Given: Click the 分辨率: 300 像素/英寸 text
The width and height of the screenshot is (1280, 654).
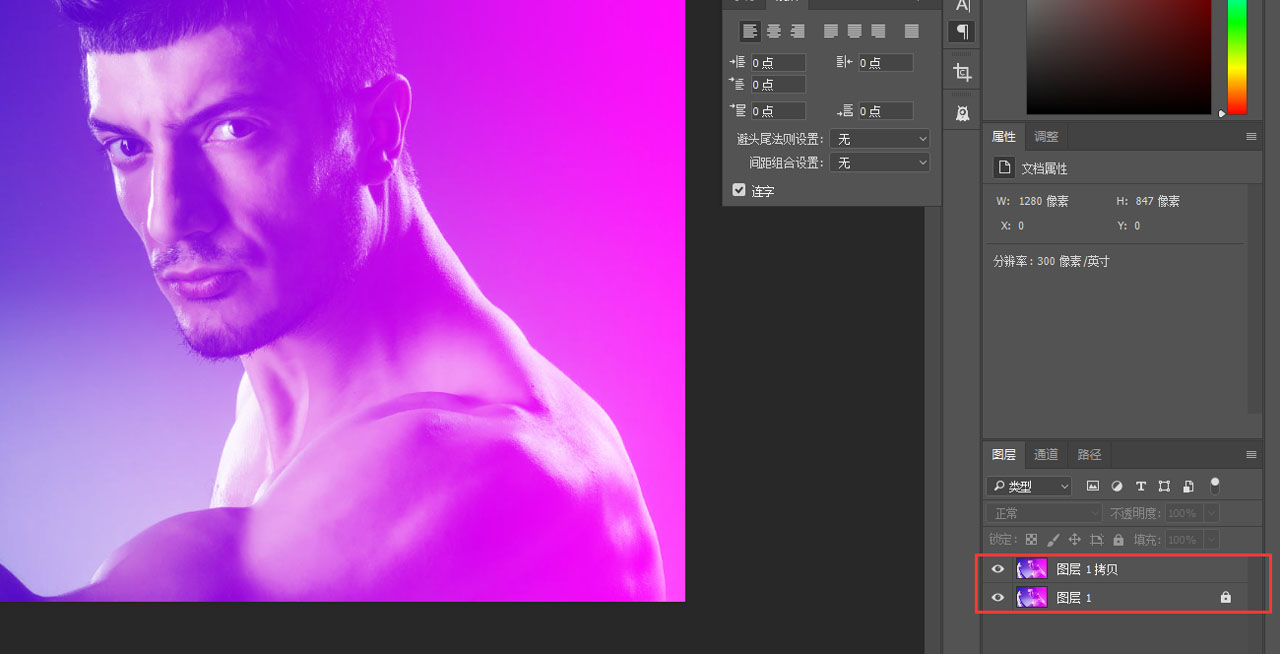Looking at the screenshot, I should [1051, 261].
